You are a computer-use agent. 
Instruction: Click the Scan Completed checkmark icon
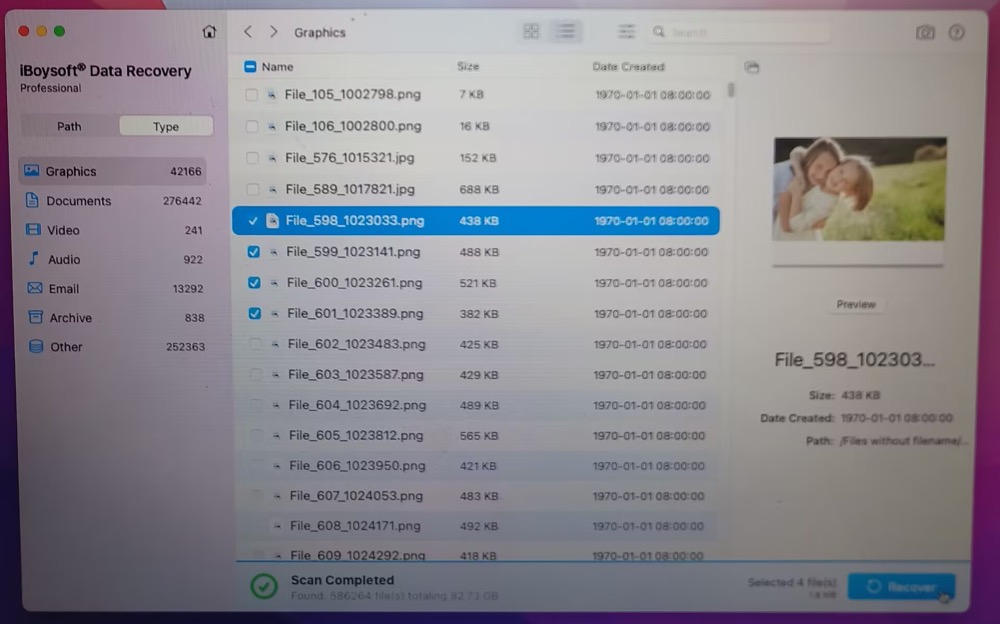coord(263,586)
